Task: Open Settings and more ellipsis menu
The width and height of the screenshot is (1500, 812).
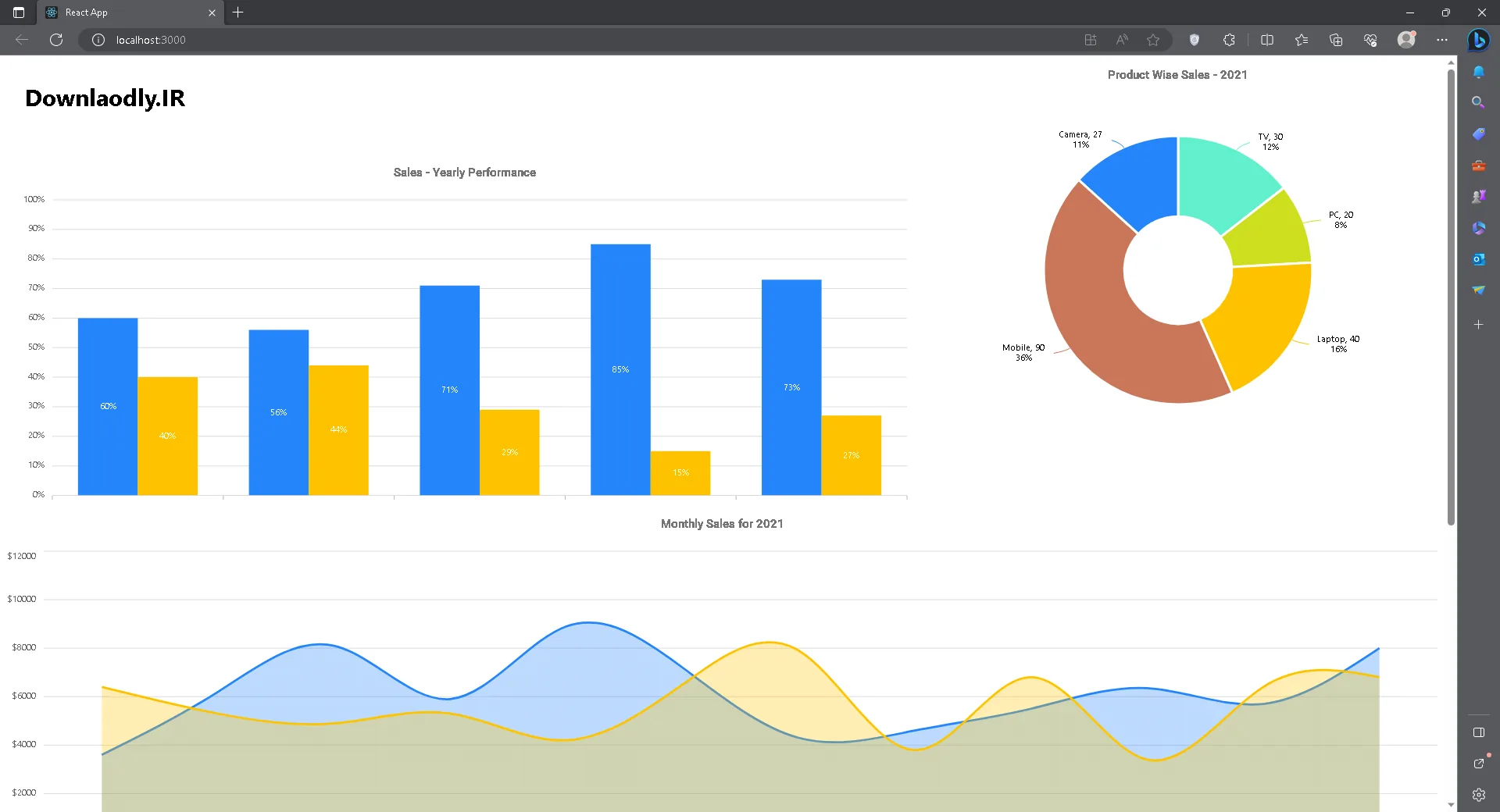Action: click(x=1442, y=40)
